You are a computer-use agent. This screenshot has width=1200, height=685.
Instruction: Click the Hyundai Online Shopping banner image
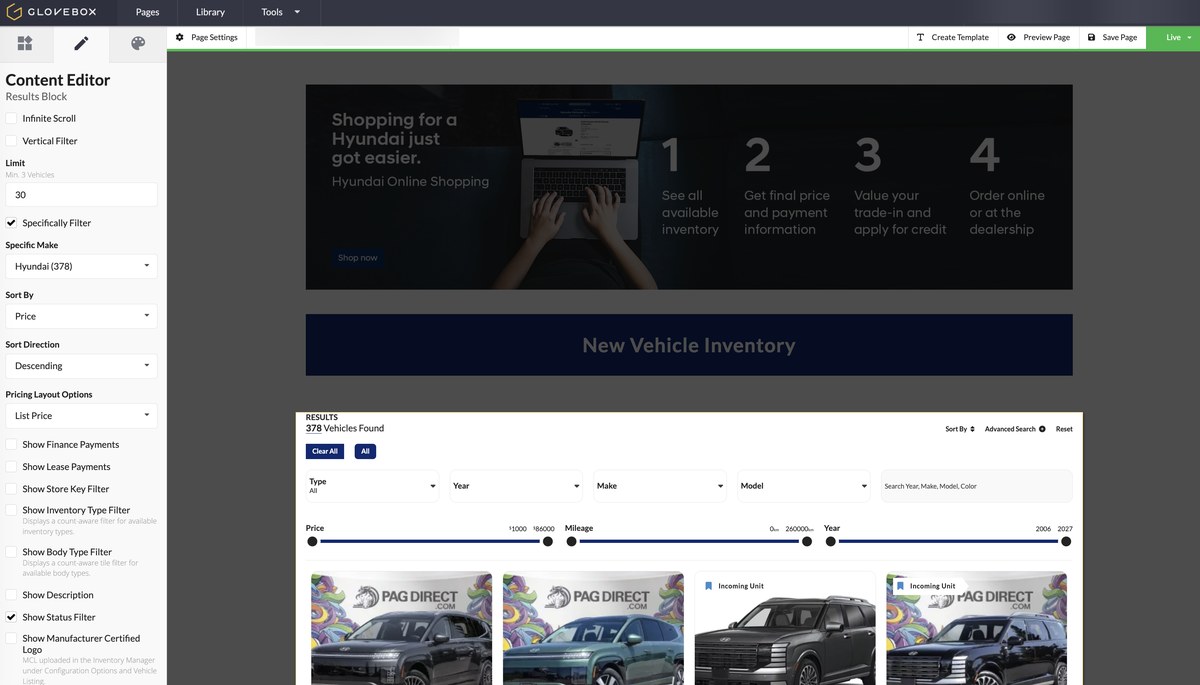coord(689,187)
